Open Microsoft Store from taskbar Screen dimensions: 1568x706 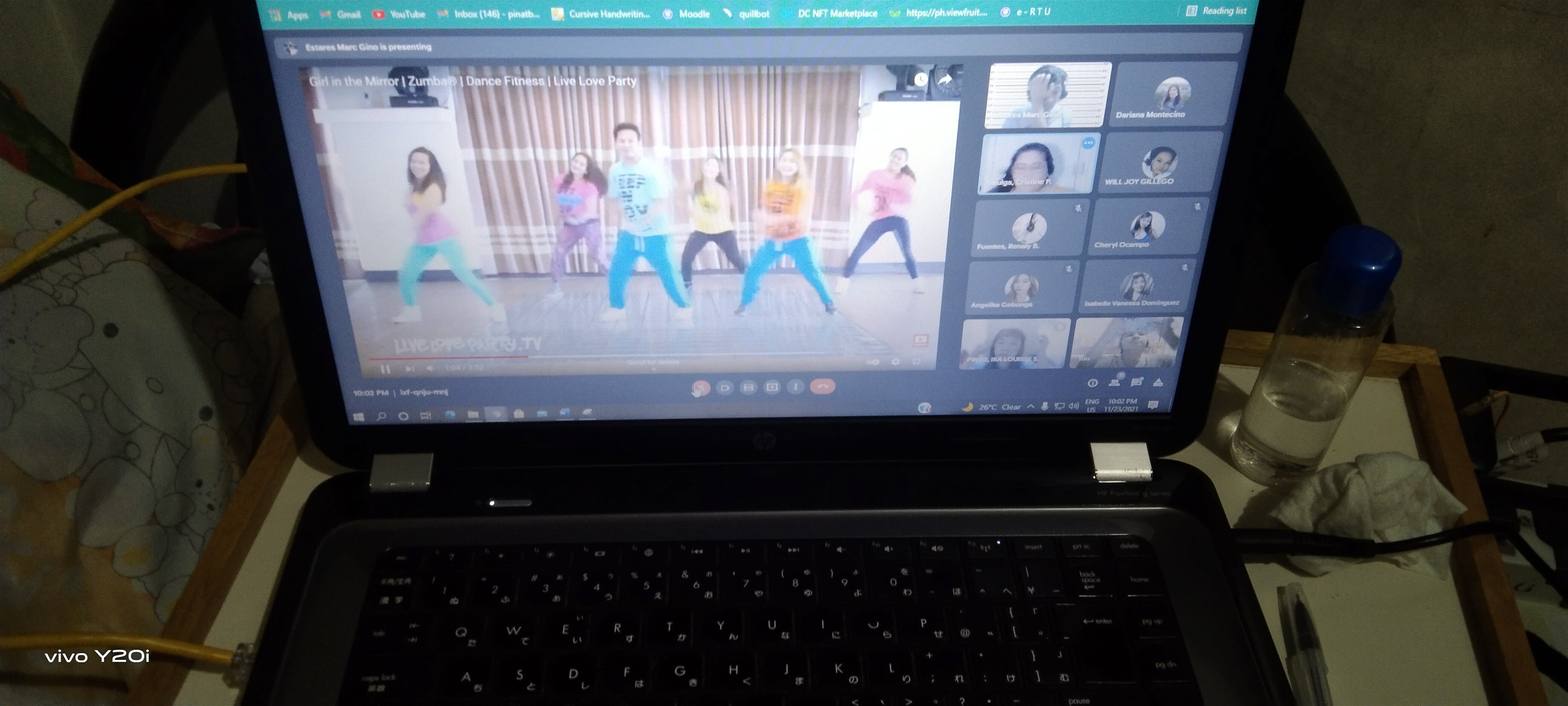click(519, 414)
